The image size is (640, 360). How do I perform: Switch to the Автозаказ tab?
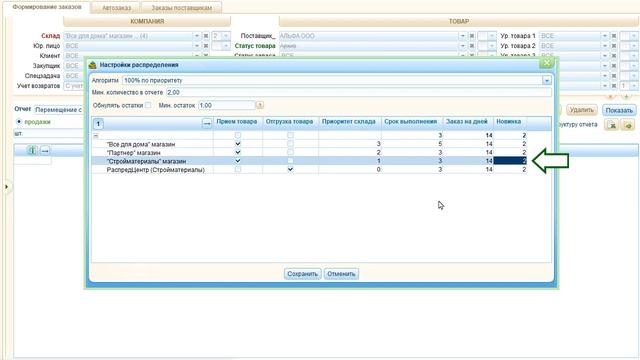[116, 8]
